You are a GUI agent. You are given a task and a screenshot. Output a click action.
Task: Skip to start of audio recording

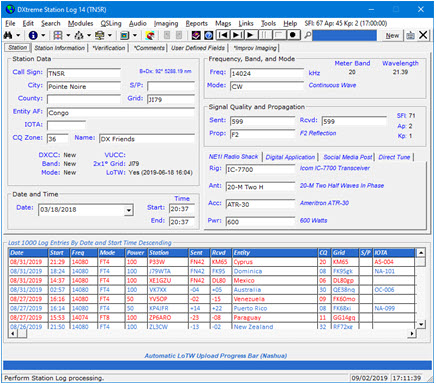click(x=224, y=35)
